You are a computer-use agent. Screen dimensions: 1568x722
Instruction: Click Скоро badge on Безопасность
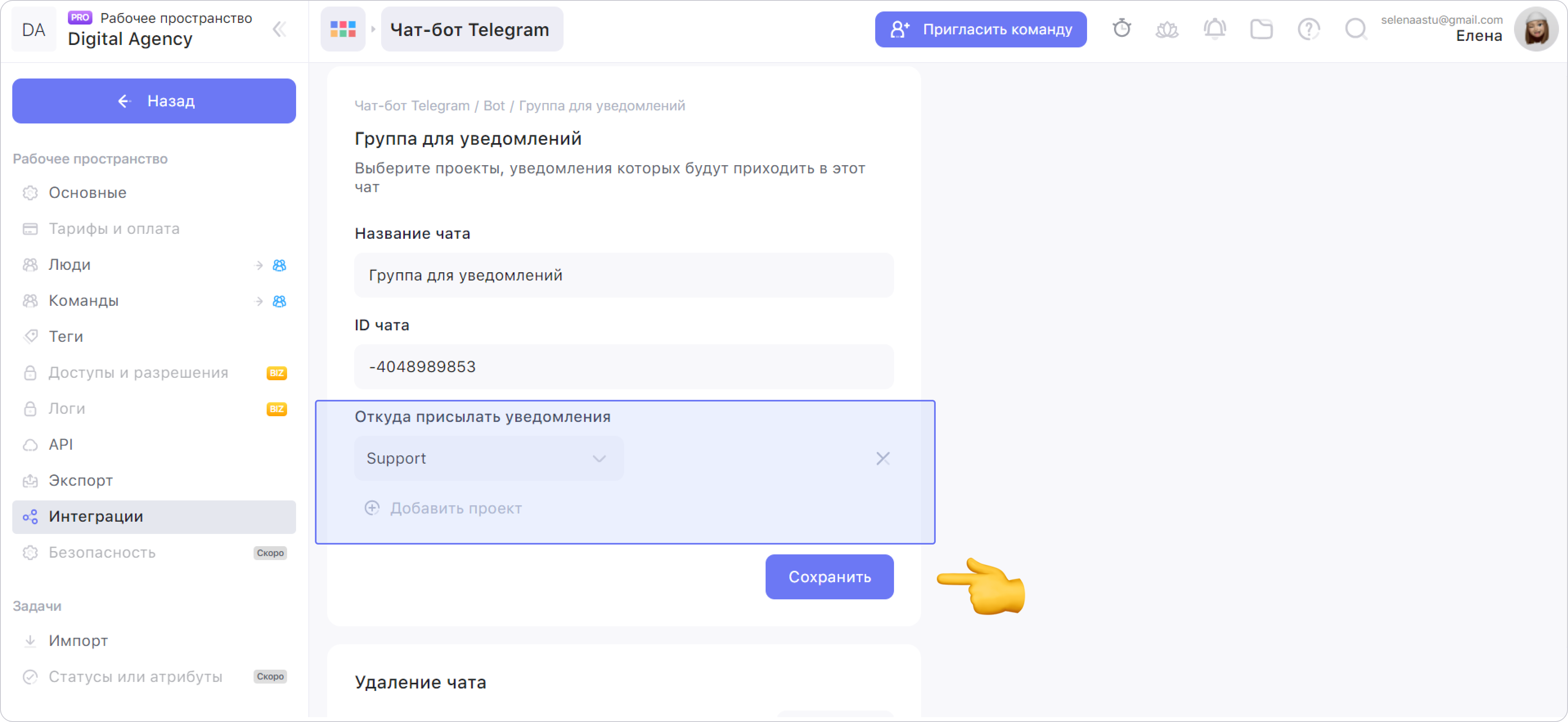tap(270, 553)
